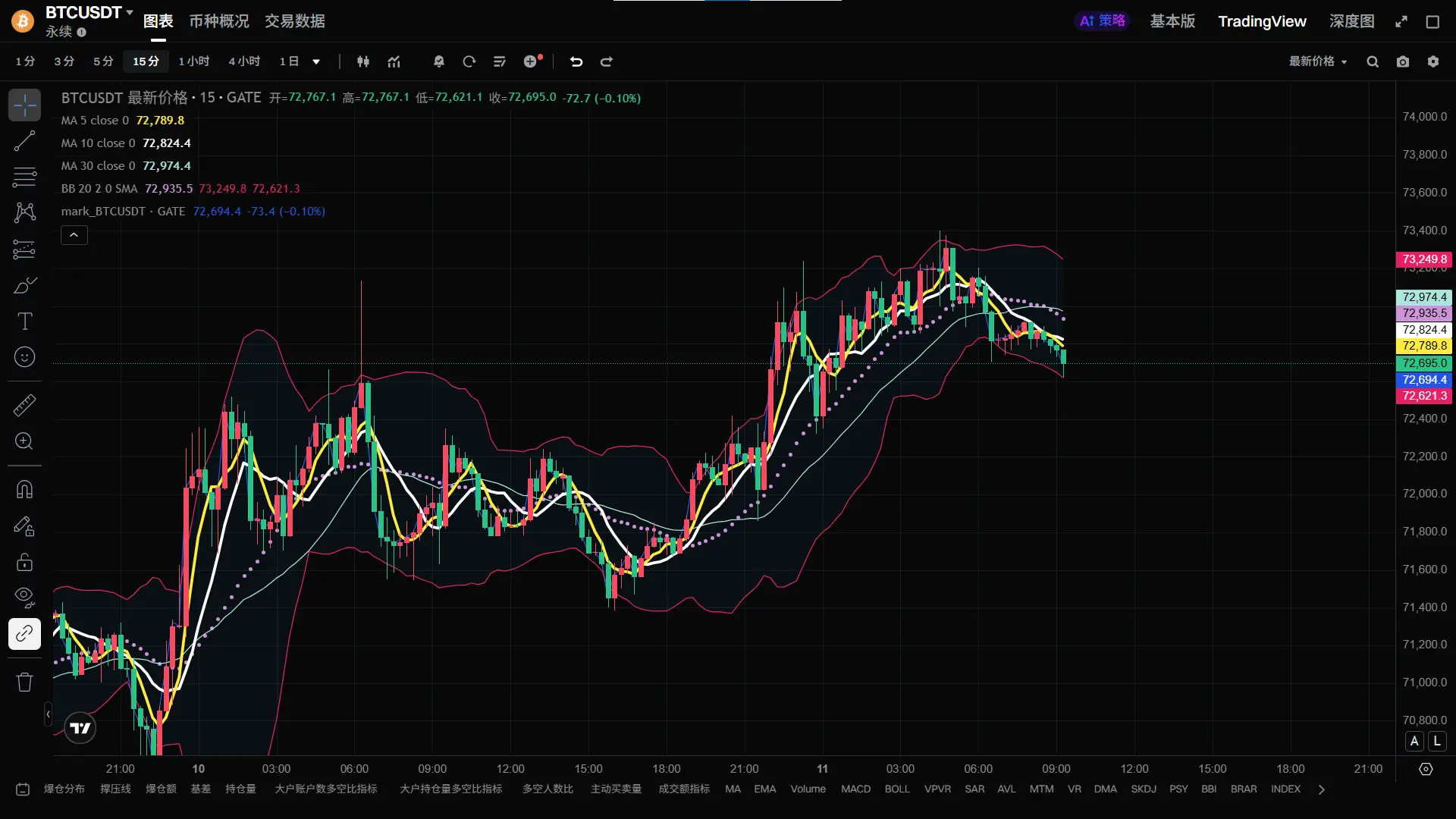The height and width of the screenshot is (819, 1456).
Task: Select the Text drawing tool
Action: coord(24,322)
